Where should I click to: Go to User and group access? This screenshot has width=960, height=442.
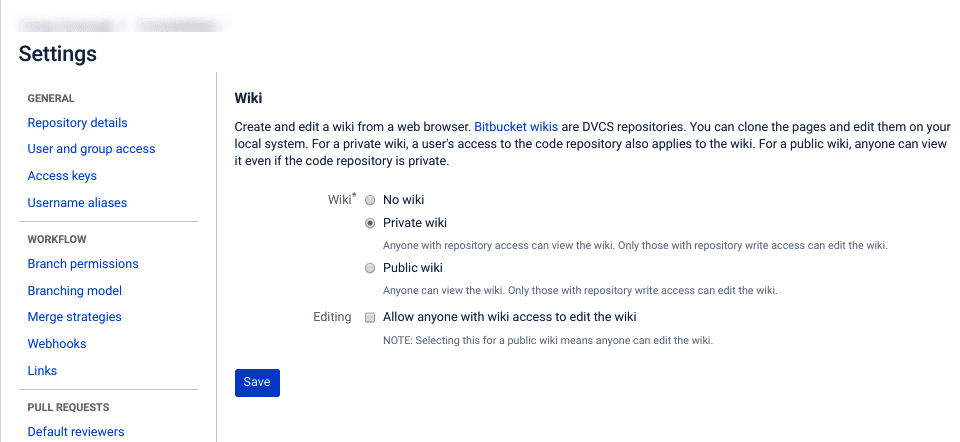tap(92, 149)
